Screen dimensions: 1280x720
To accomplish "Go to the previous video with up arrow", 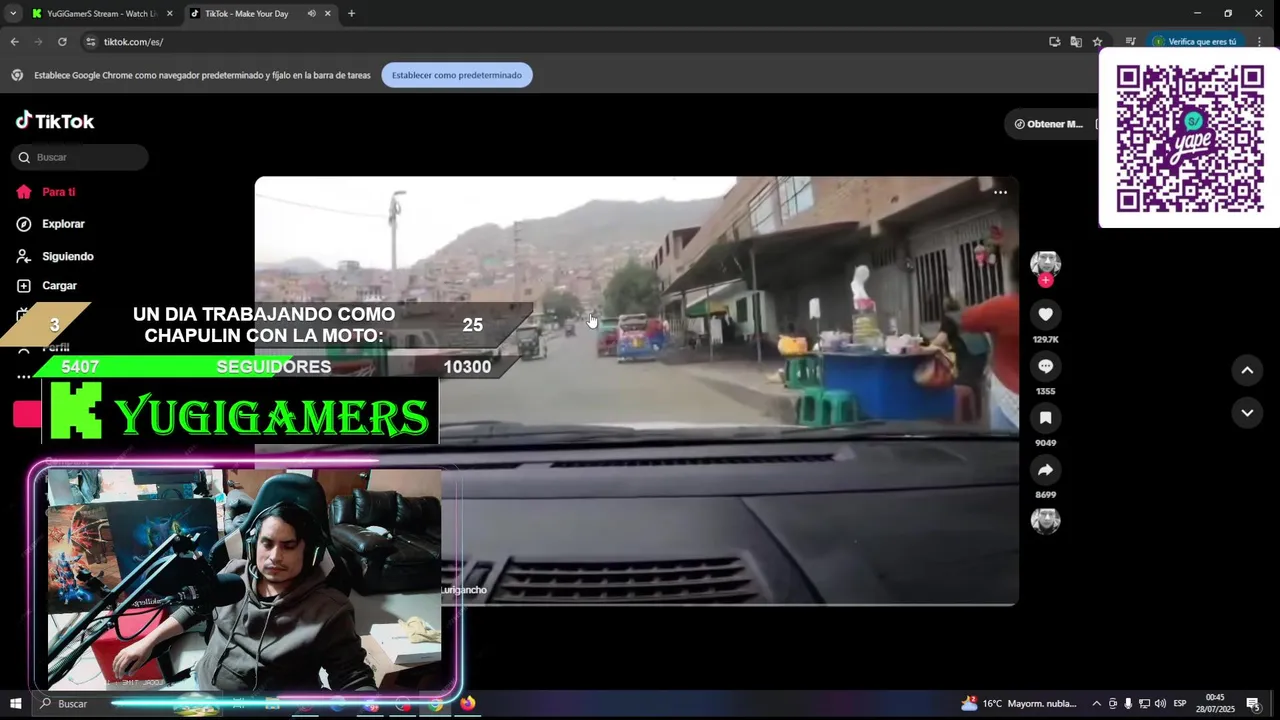I will [1247, 370].
